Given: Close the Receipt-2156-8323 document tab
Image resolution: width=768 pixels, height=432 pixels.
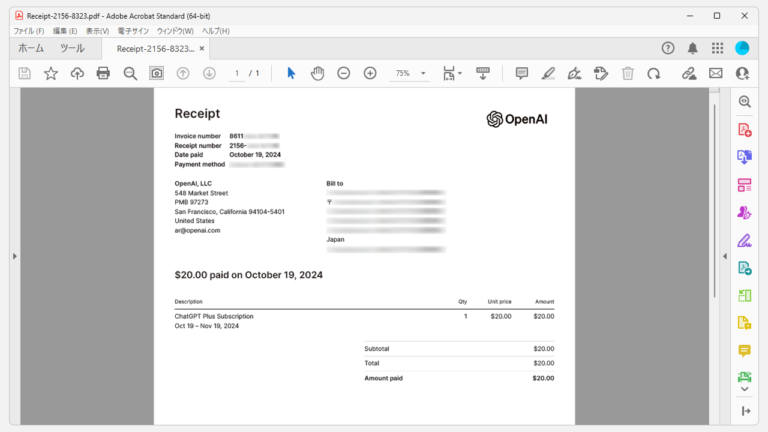Looking at the screenshot, I should pos(202,48).
